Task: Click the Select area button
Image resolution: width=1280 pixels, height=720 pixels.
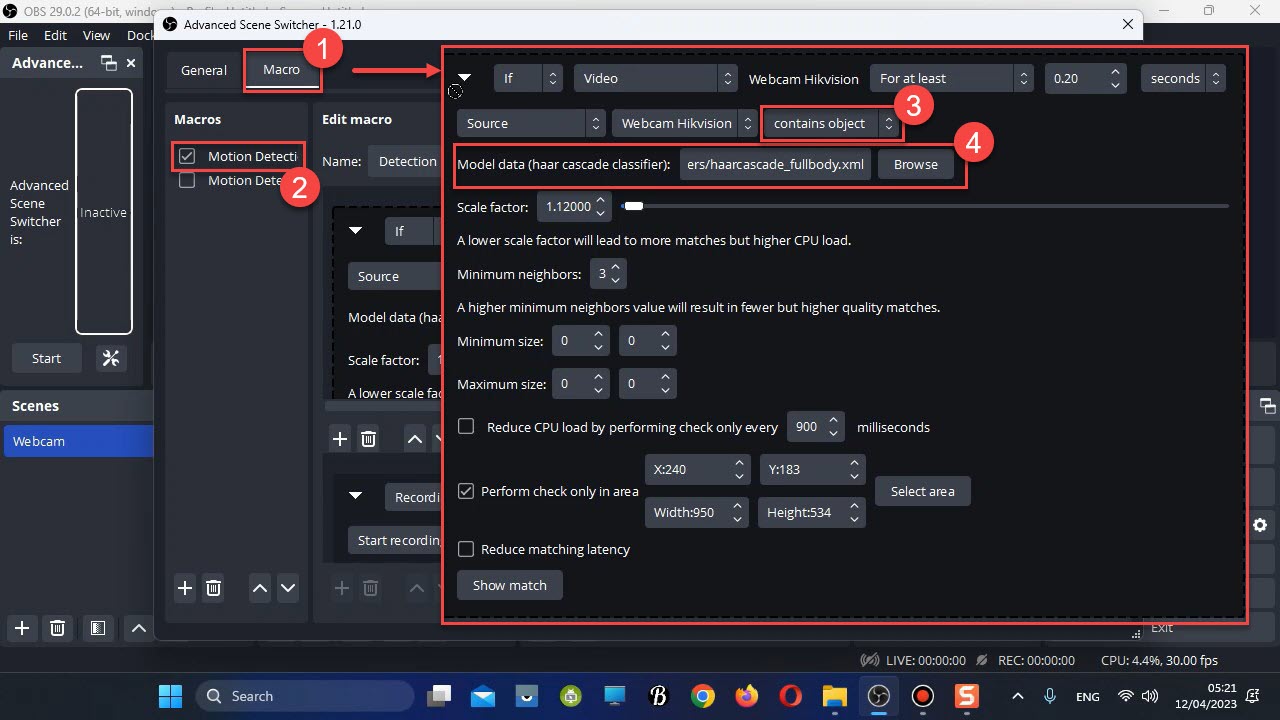Action: pyautogui.click(x=922, y=491)
